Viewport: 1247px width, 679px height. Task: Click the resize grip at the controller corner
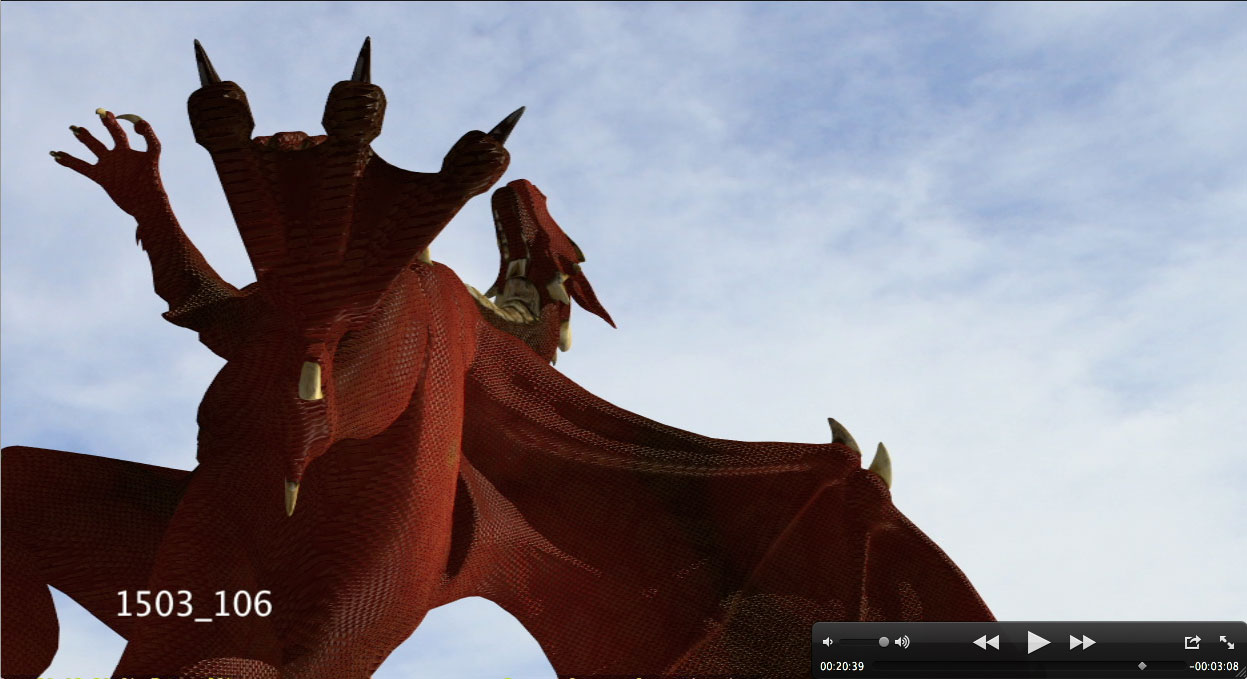click(1240, 674)
